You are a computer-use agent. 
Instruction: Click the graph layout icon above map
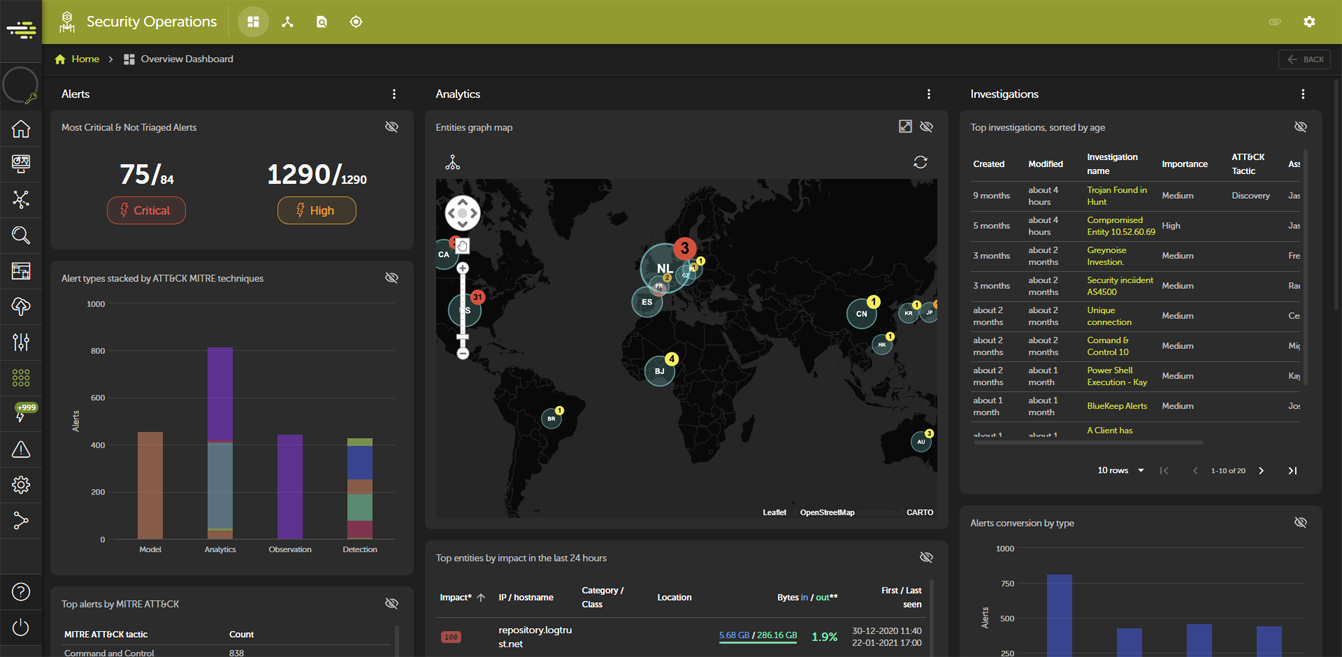(453, 162)
